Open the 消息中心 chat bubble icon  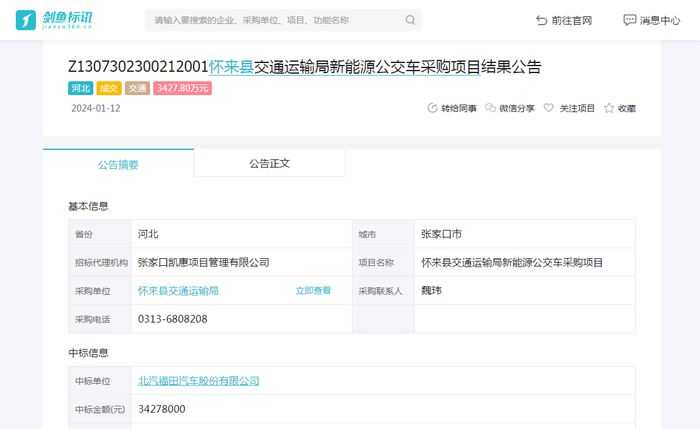629,20
